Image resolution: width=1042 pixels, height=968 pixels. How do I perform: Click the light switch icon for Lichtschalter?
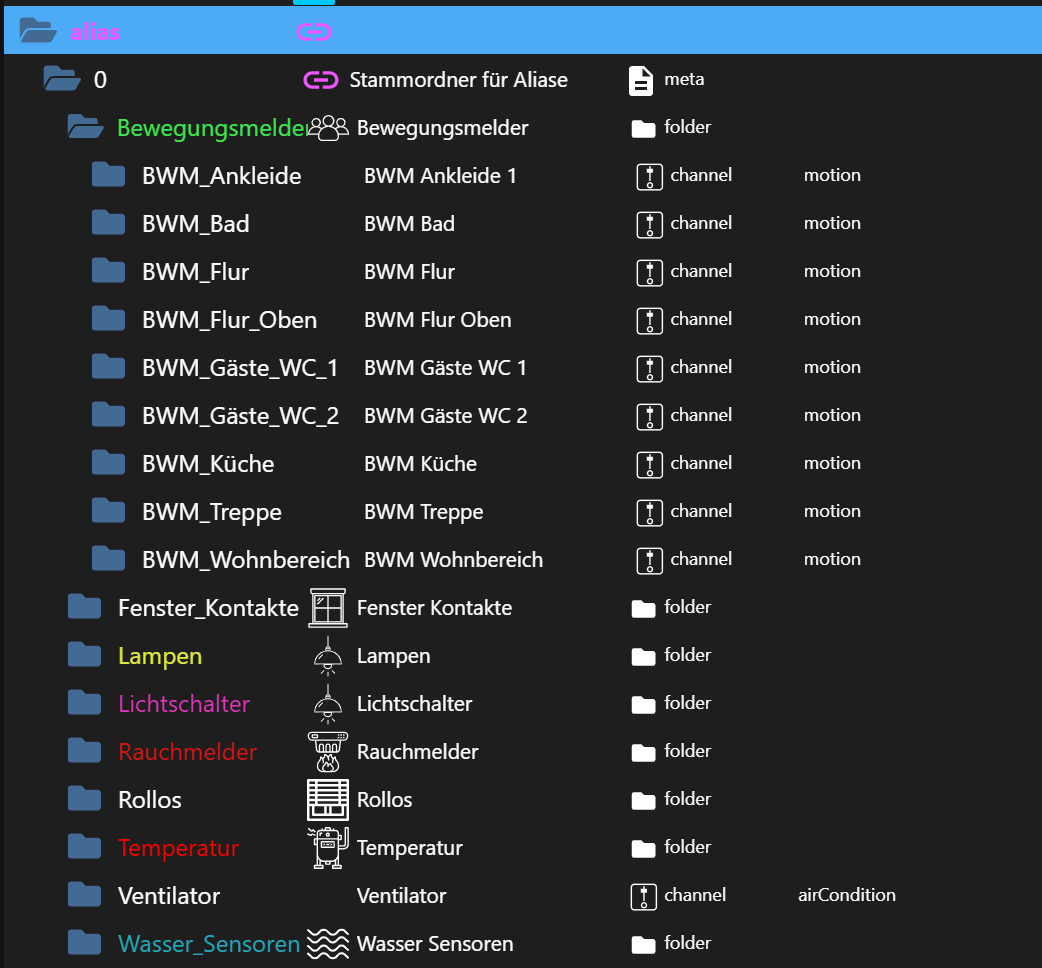coord(327,702)
